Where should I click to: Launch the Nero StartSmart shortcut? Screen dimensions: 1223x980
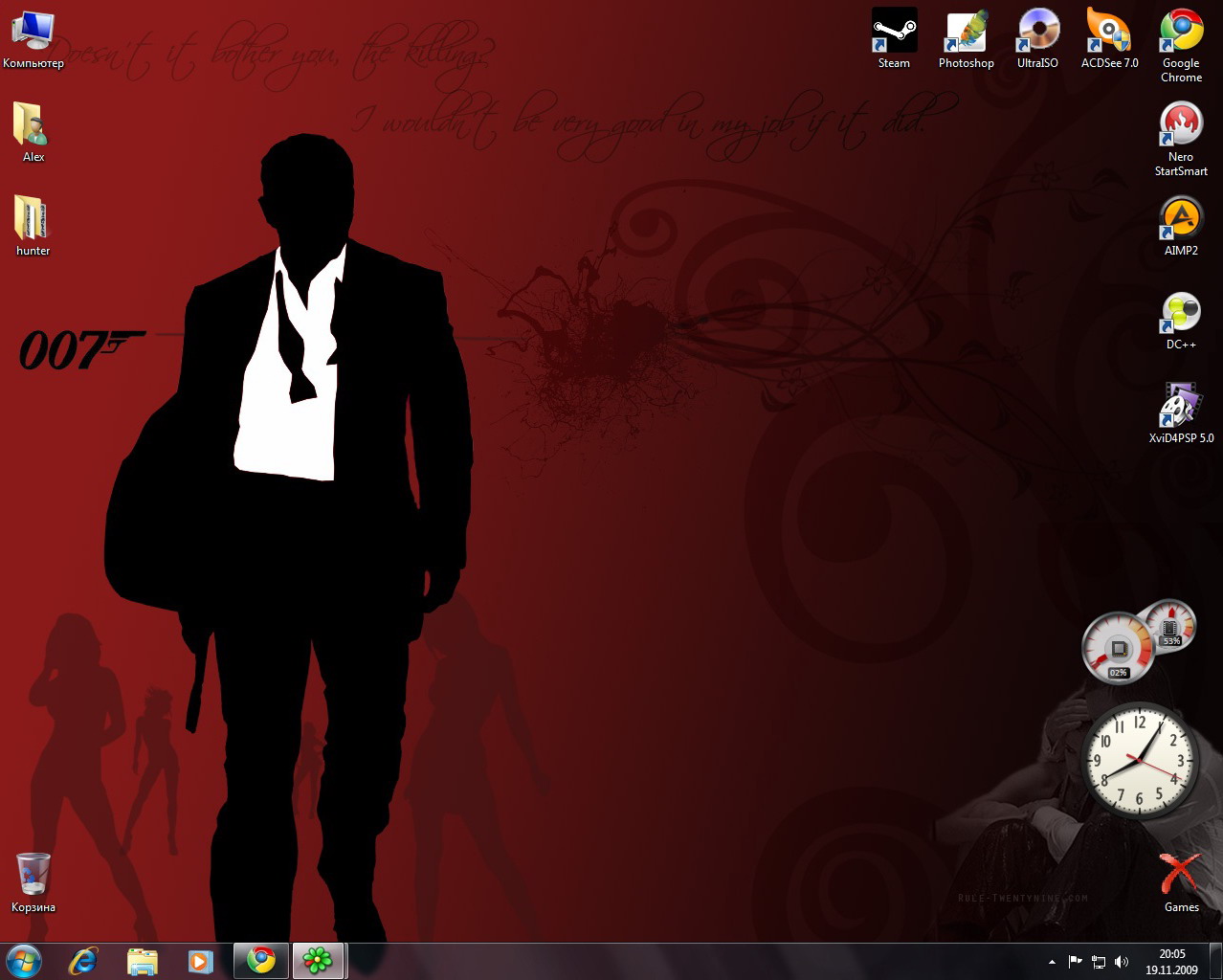point(1181,140)
